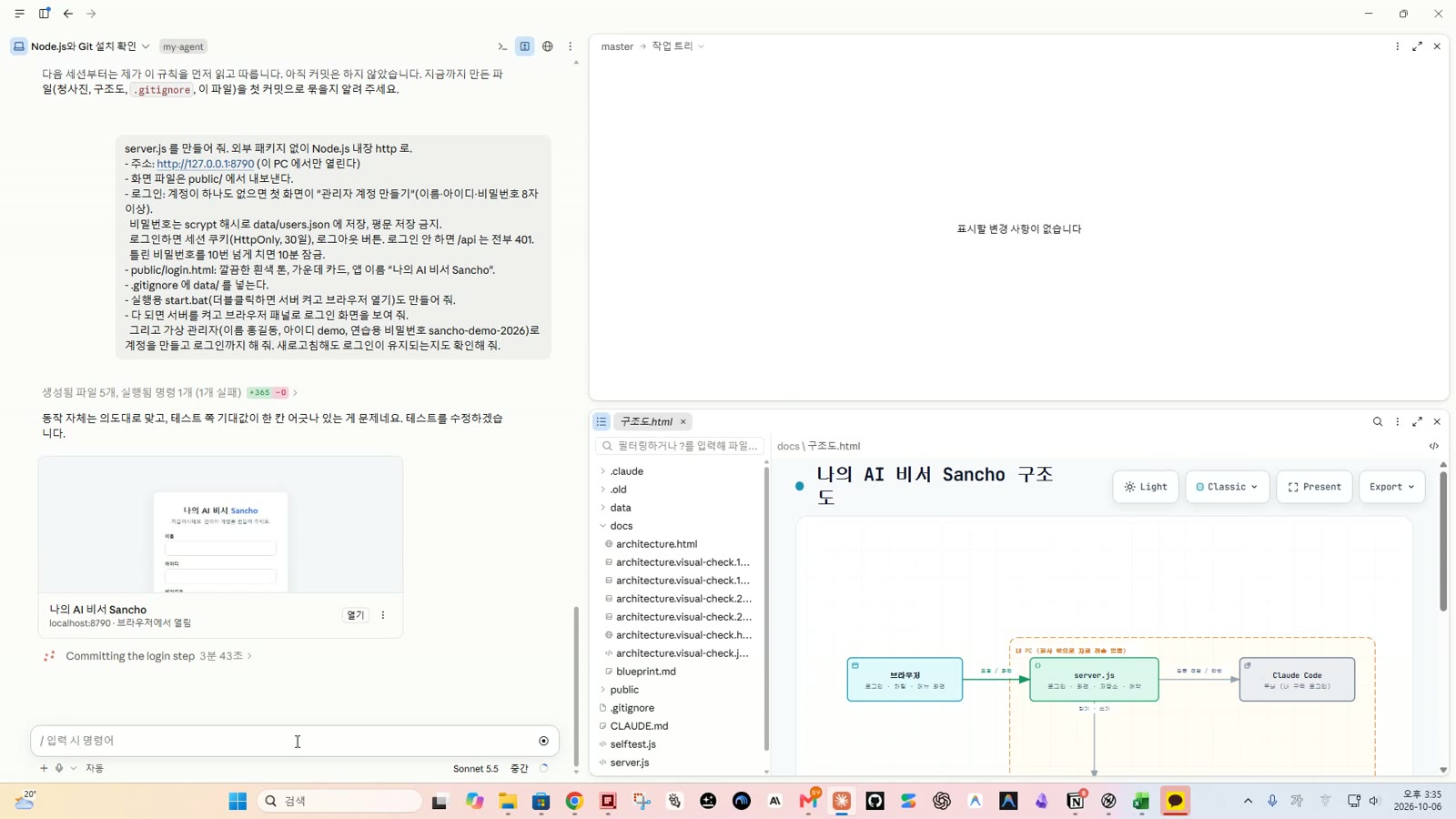Open more options on the Sancho preview card
This screenshot has width=1456, height=819.
[x=383, y=615]
